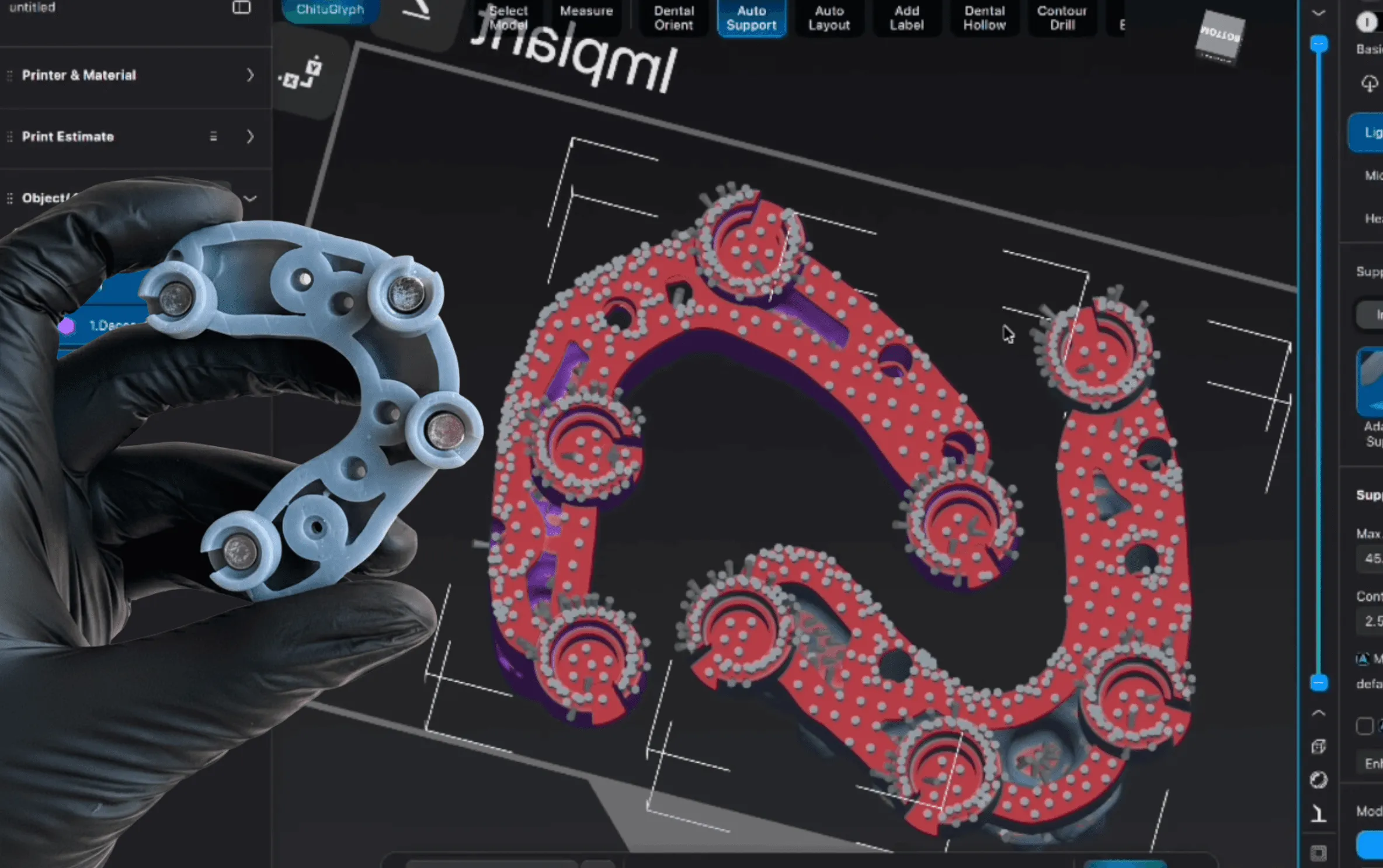Click the cloud icon under Basic
This screenshot has height=868, width=1383.
pos(1370,84)
